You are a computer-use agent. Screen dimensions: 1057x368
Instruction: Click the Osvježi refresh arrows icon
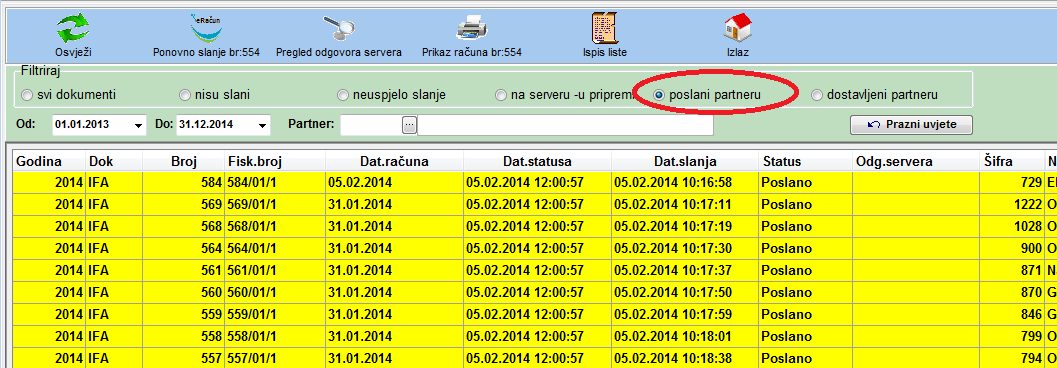tap(72, 28)
